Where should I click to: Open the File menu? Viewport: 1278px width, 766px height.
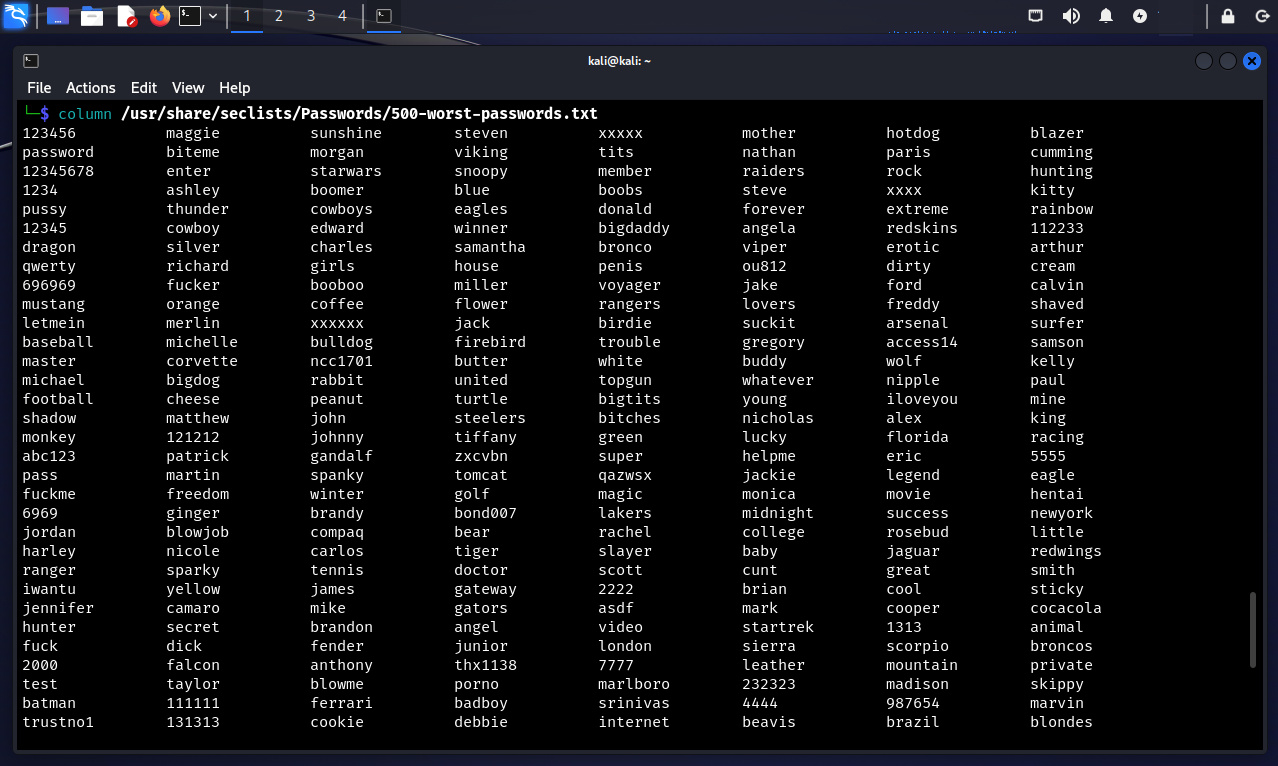click(x=39, y=88)
